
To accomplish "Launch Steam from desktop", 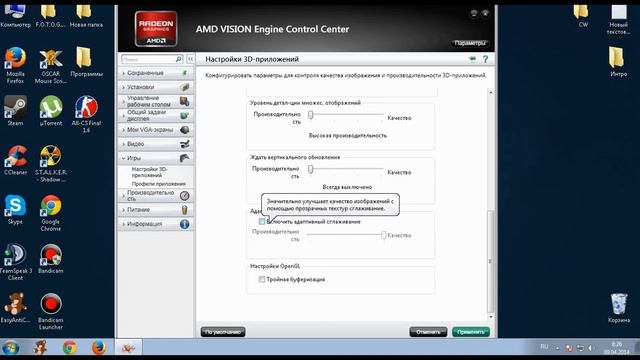I will tap(15, 111).
